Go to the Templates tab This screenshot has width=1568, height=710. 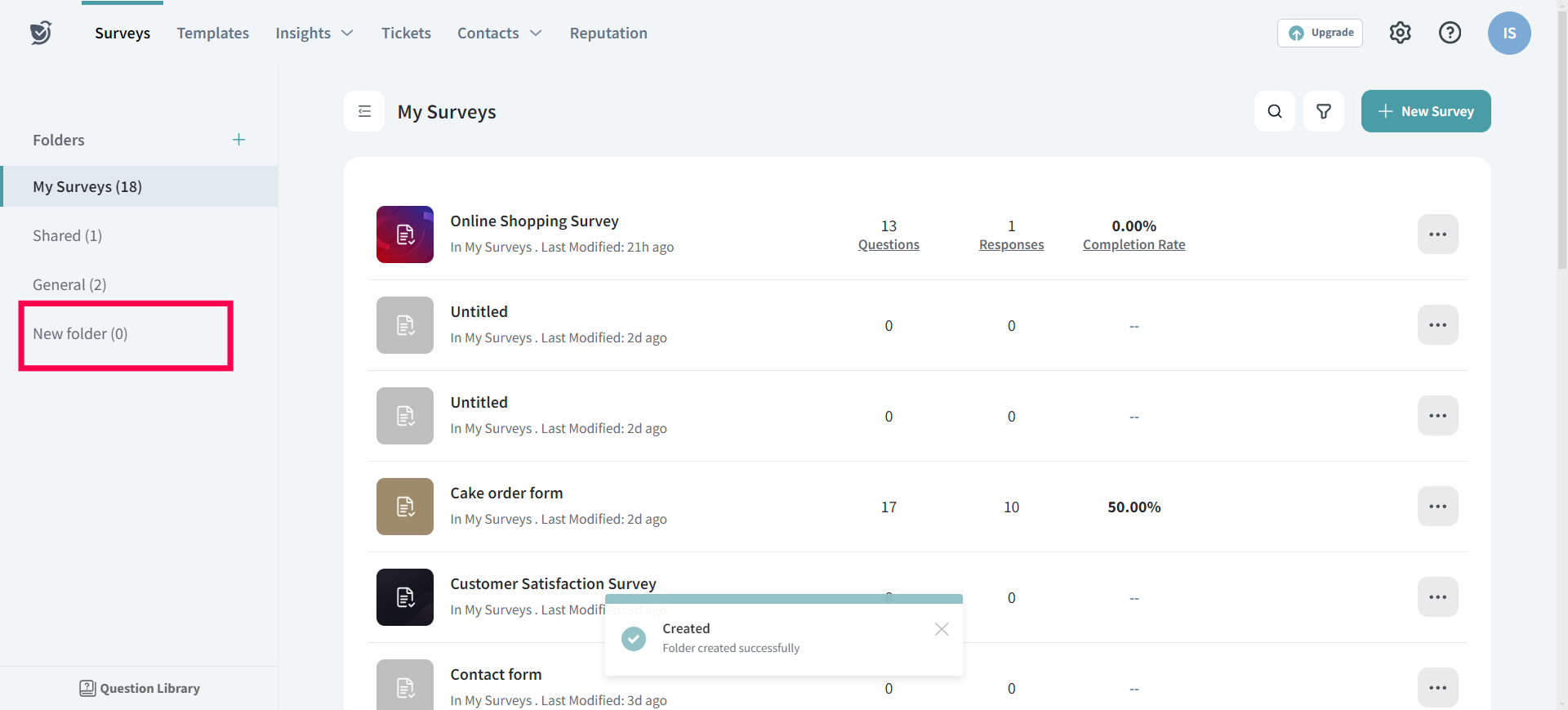(212, 33)
